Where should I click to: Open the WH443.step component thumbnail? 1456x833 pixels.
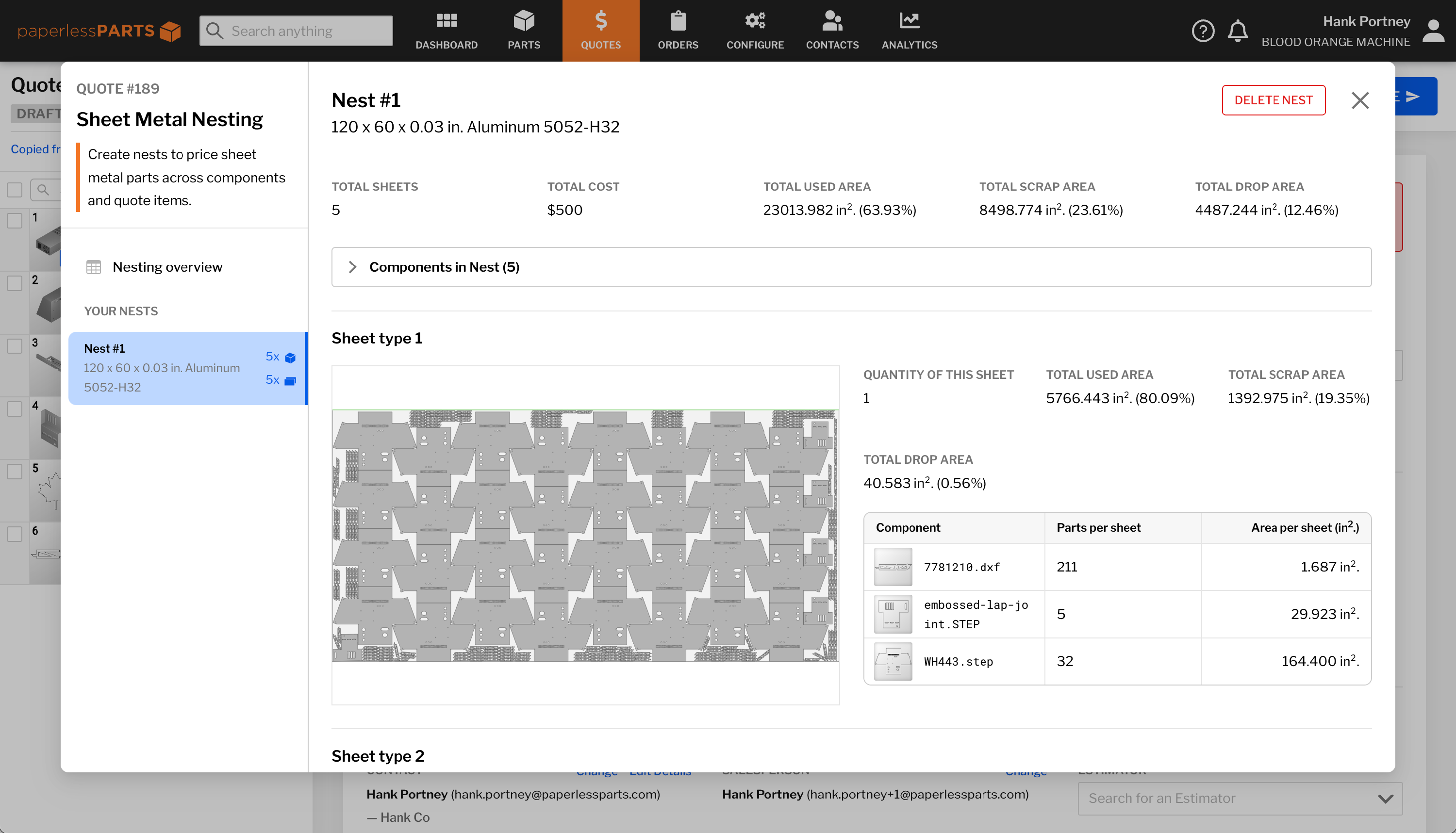(x=893, y=661)
